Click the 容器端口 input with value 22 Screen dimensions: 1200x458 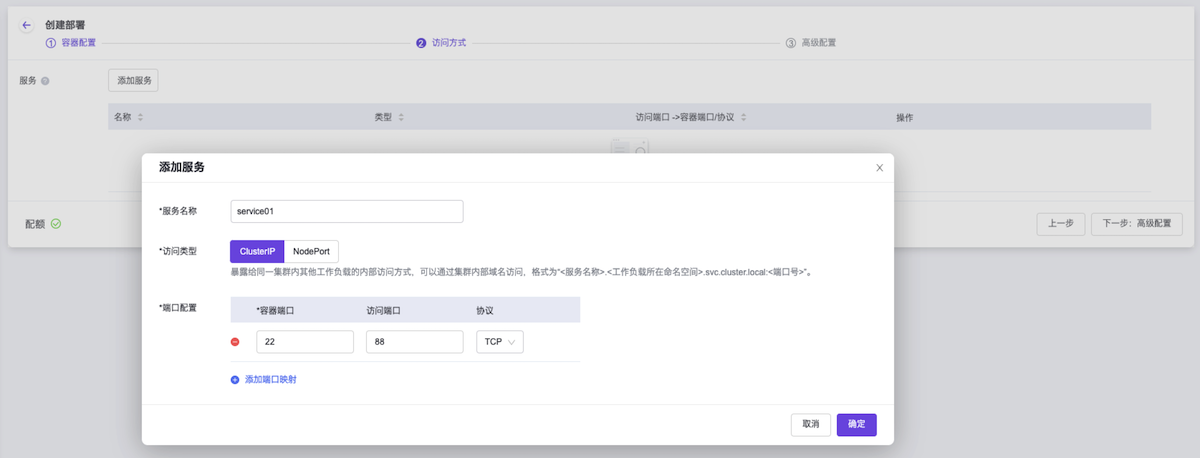[304, 342]
